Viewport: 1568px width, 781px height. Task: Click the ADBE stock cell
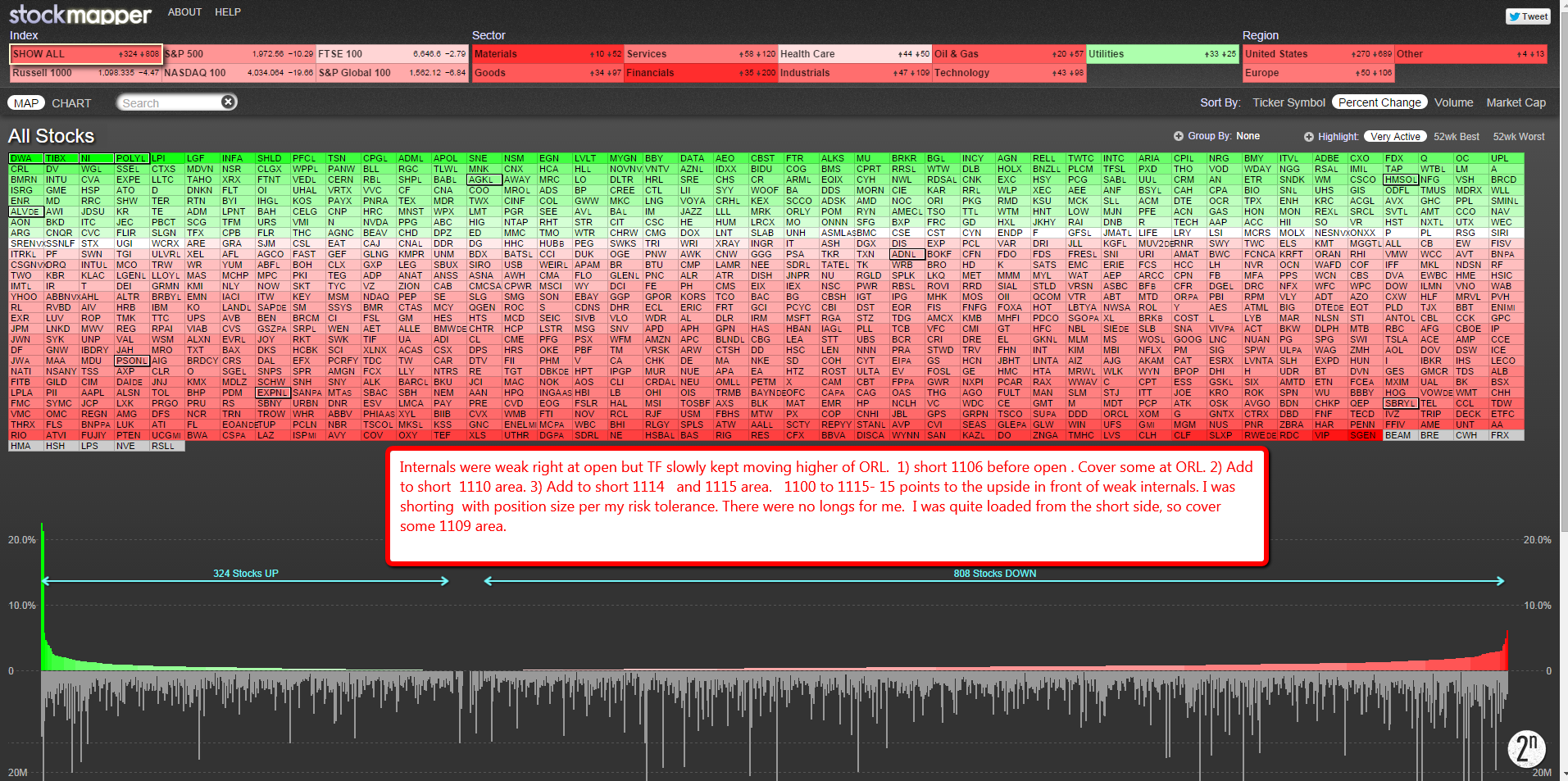[1329, 158]
